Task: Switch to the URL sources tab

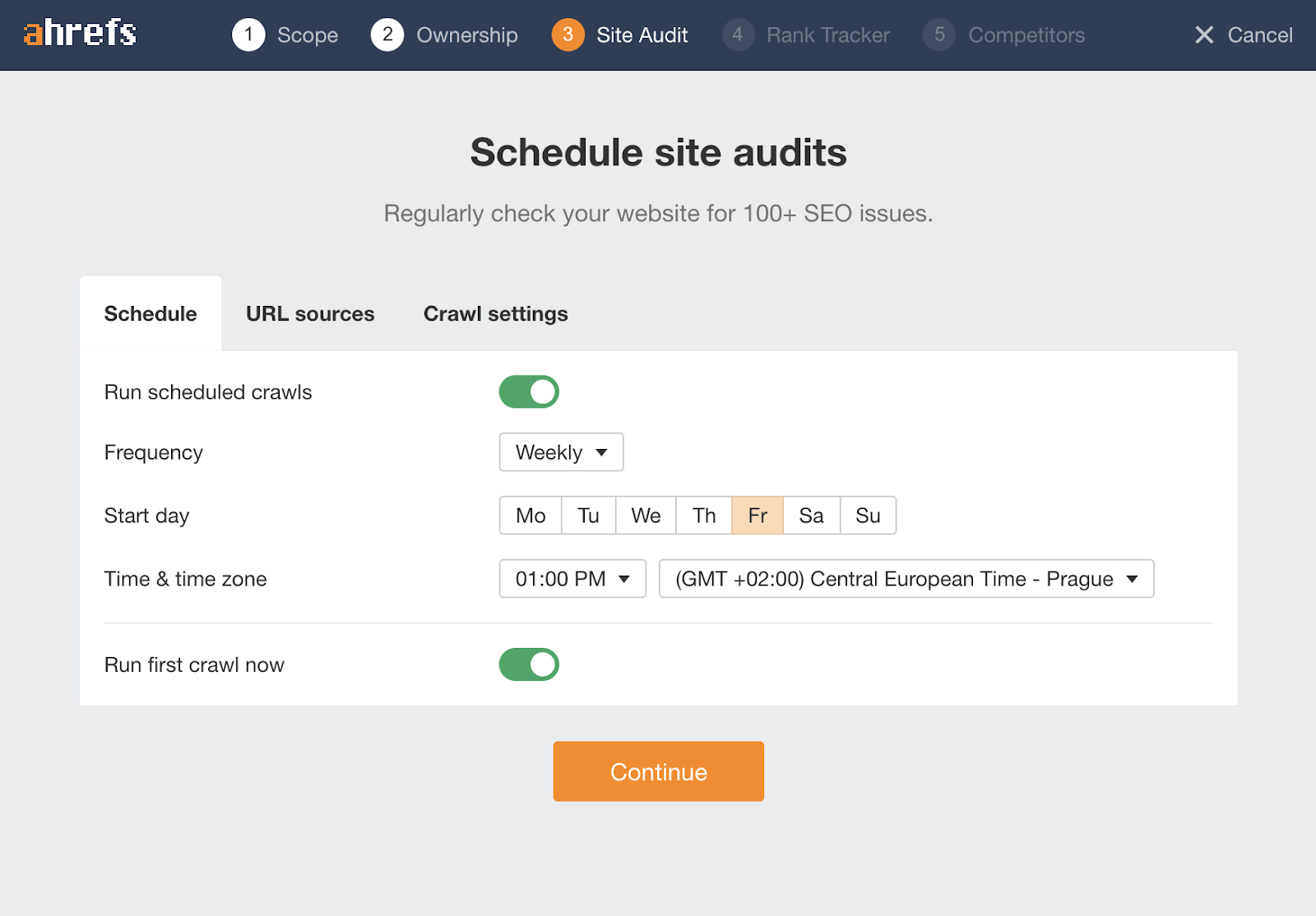Action: 310,314
